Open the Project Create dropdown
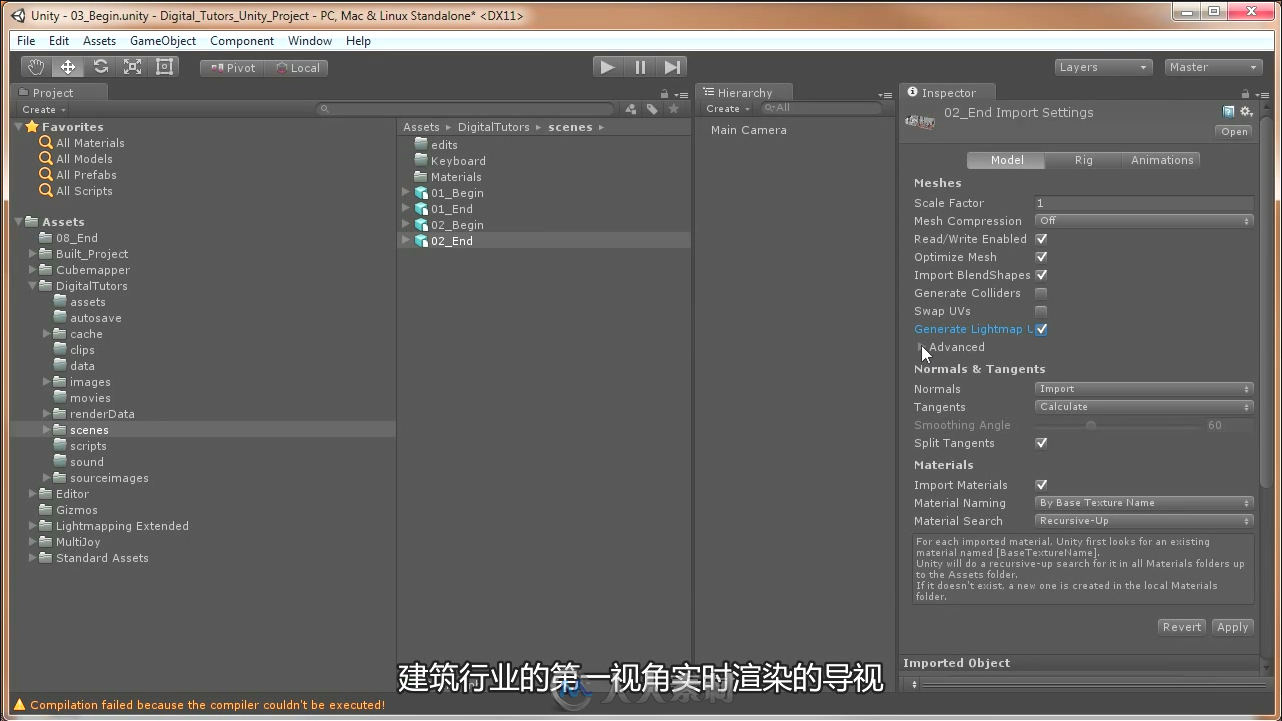The height and width of the screenshot is (721, 1282). pos(44,110)
